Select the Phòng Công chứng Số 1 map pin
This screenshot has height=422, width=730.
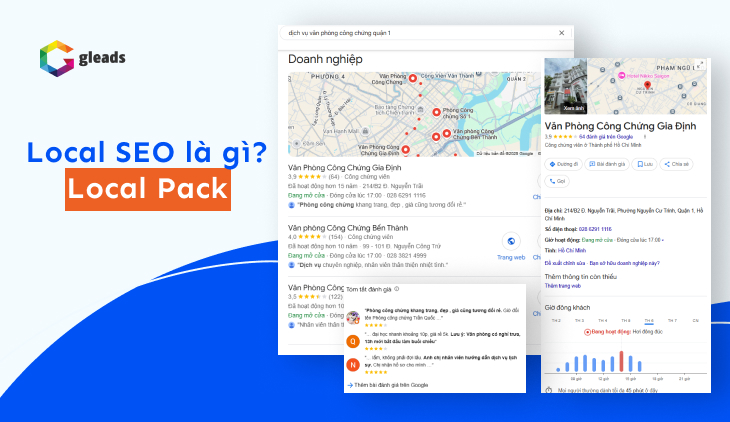pyautogui.click(x=436, y=112)
